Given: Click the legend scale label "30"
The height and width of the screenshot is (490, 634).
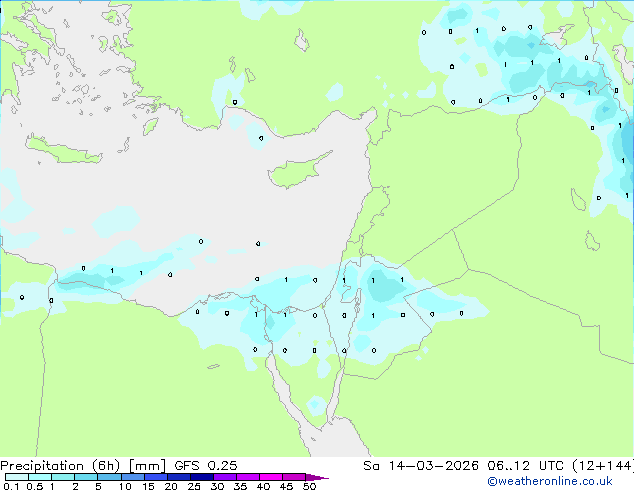Looking at the screenshot, I should click(217, 486).
